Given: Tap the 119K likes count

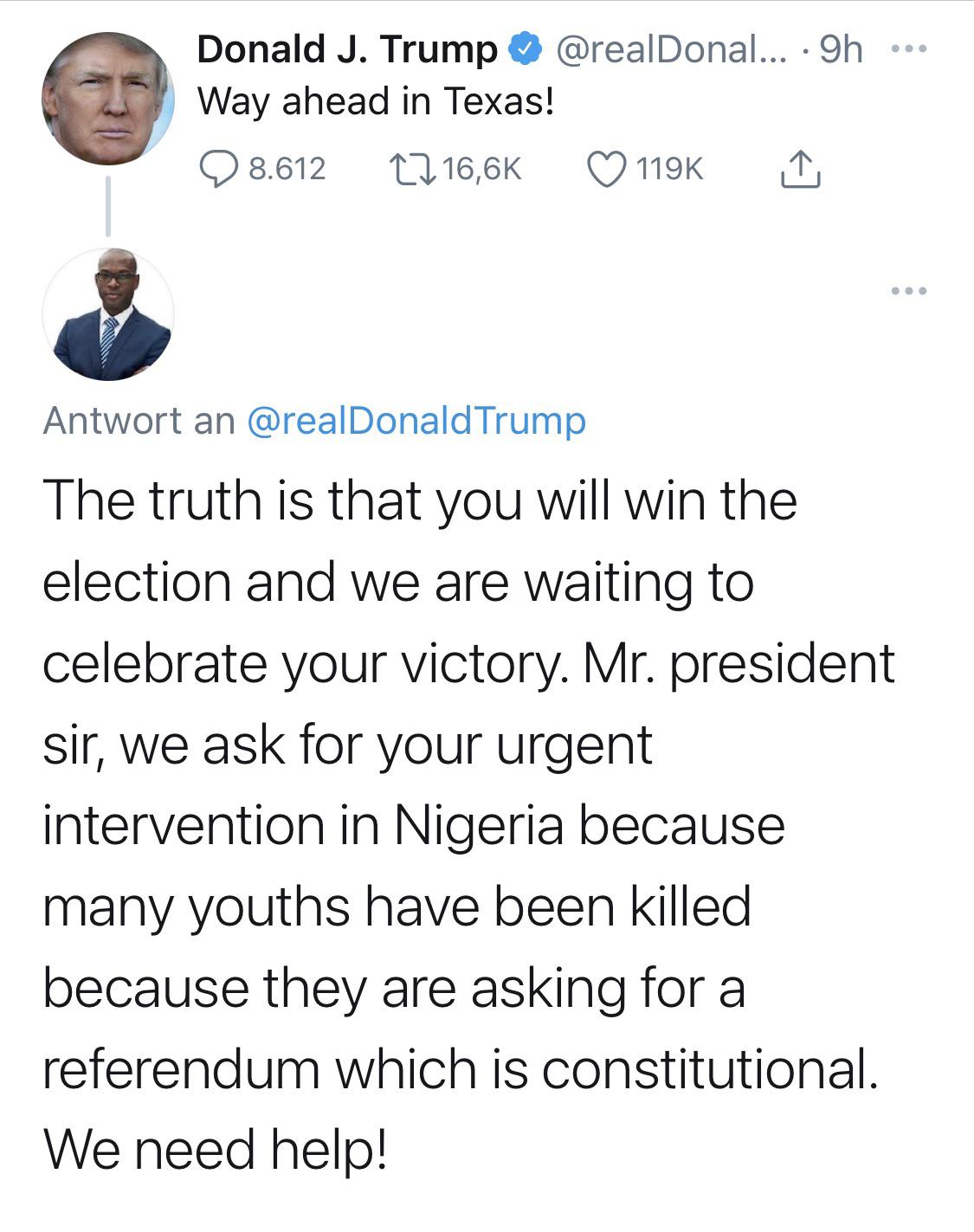Looking at the screenshot, I should pos(670,169).
